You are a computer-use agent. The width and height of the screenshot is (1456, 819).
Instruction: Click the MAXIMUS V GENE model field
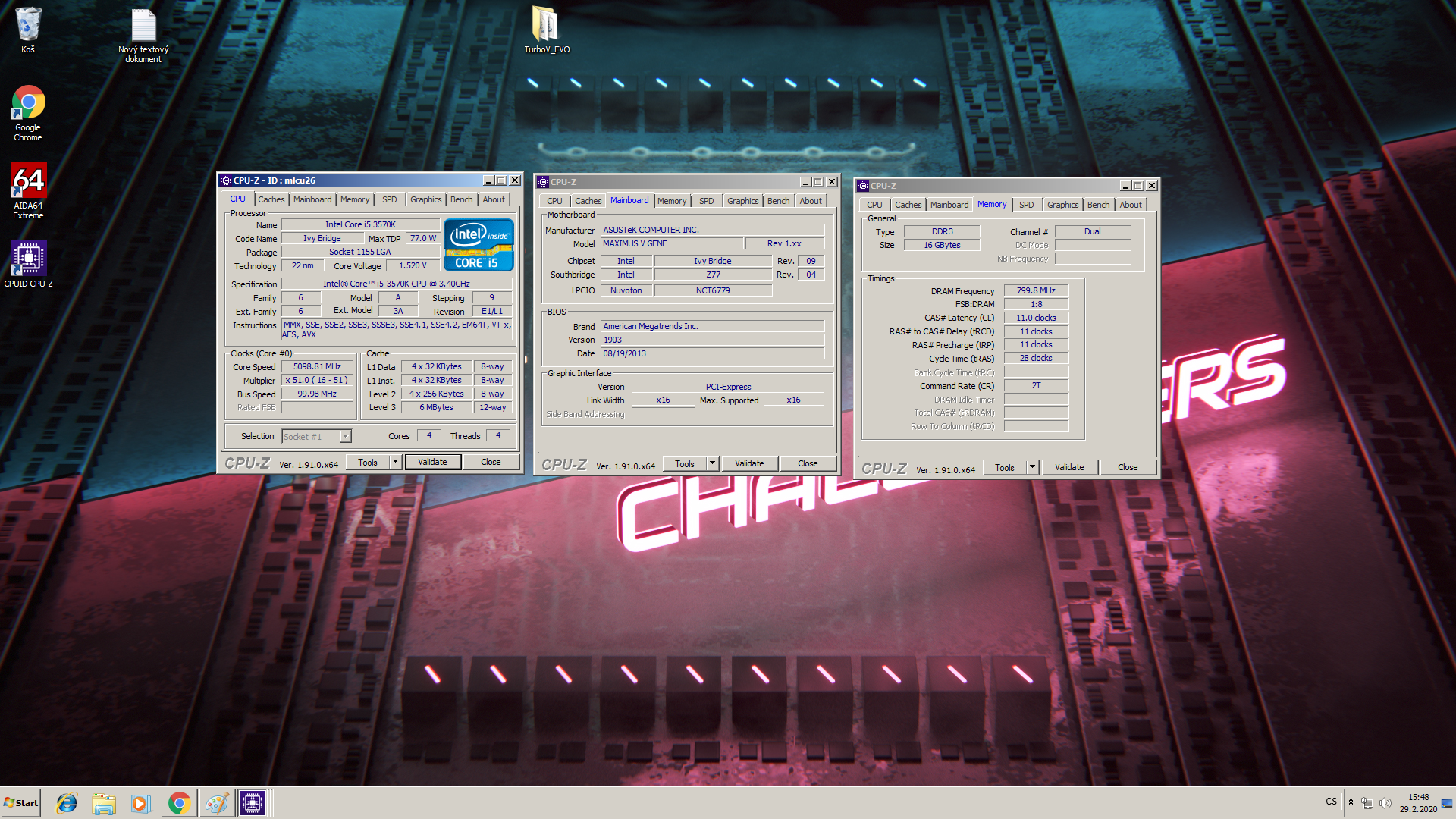(x=672, y=243)
